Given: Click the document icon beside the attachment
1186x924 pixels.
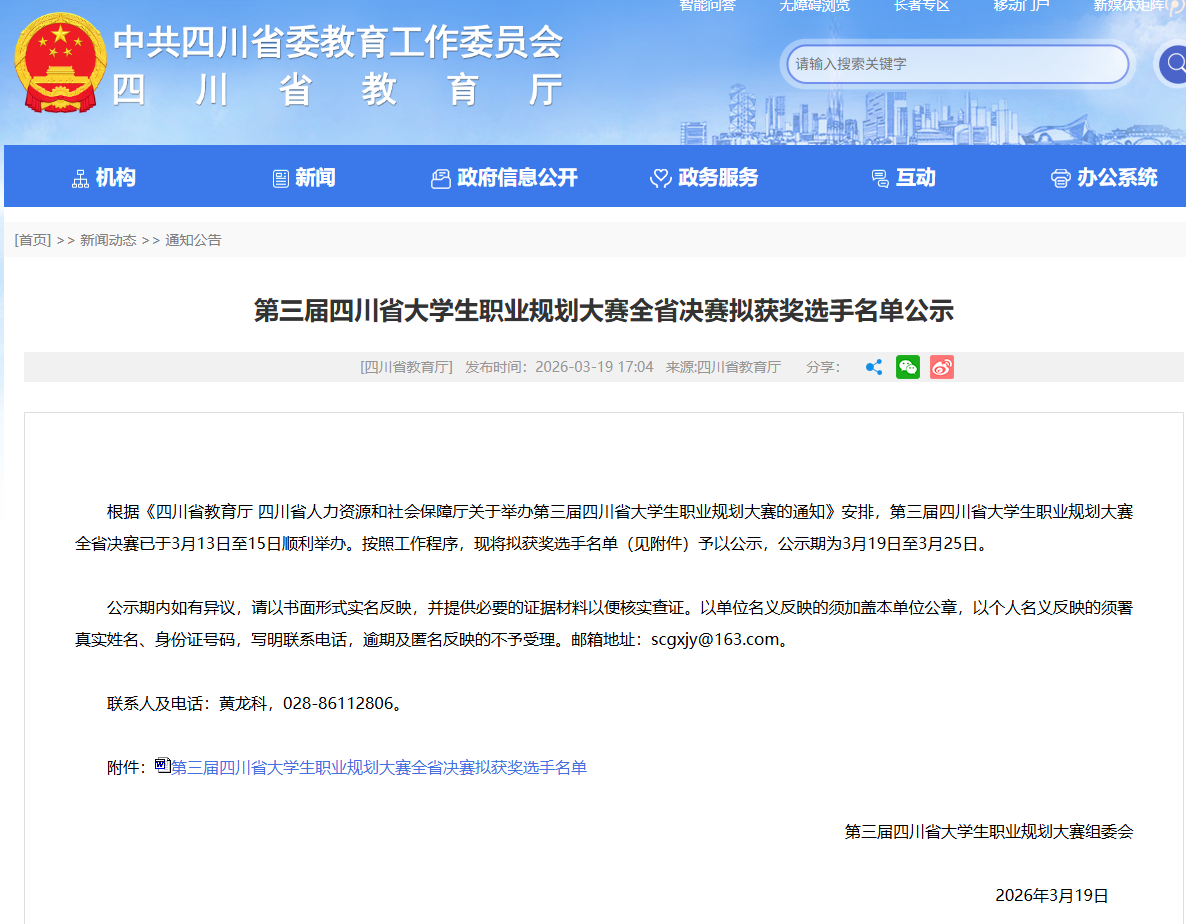Looking at the screenshot, I should (x=162, y=766).
